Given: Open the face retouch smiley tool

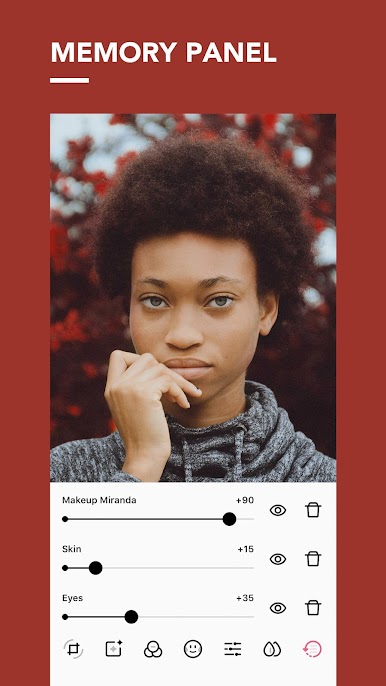Looking at the screenshot, I should [193, 648].
